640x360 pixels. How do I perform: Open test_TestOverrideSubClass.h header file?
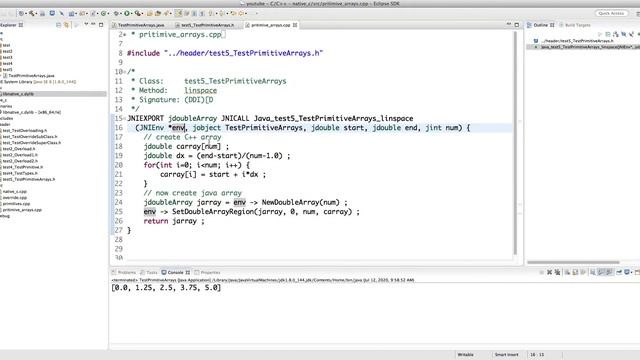pyautogui.click(x=29, y=137)
